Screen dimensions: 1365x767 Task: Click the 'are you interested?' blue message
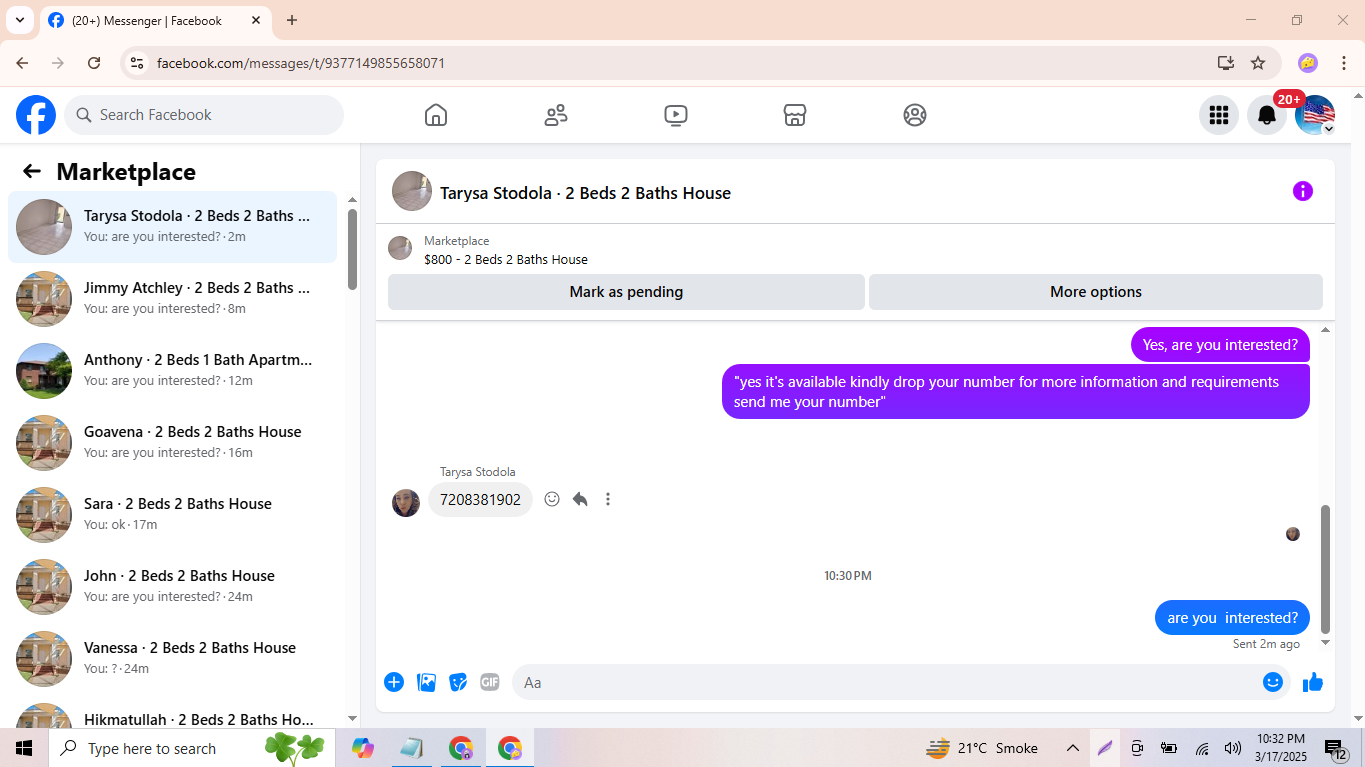click(1232, 617)
